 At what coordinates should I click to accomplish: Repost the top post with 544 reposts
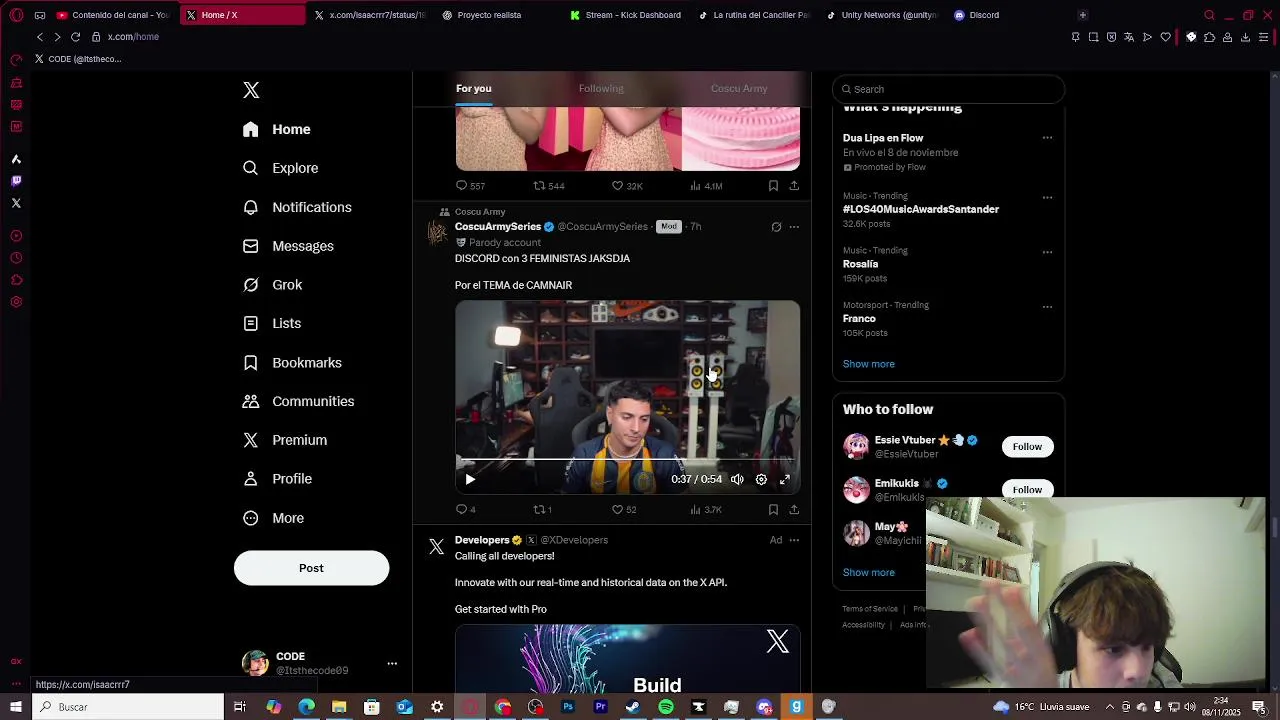coord(549,186)
